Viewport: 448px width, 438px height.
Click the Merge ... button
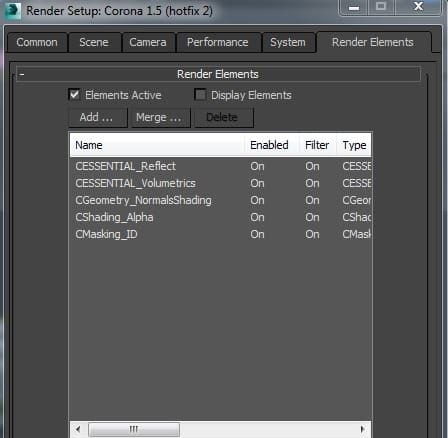tap(160, 117)
